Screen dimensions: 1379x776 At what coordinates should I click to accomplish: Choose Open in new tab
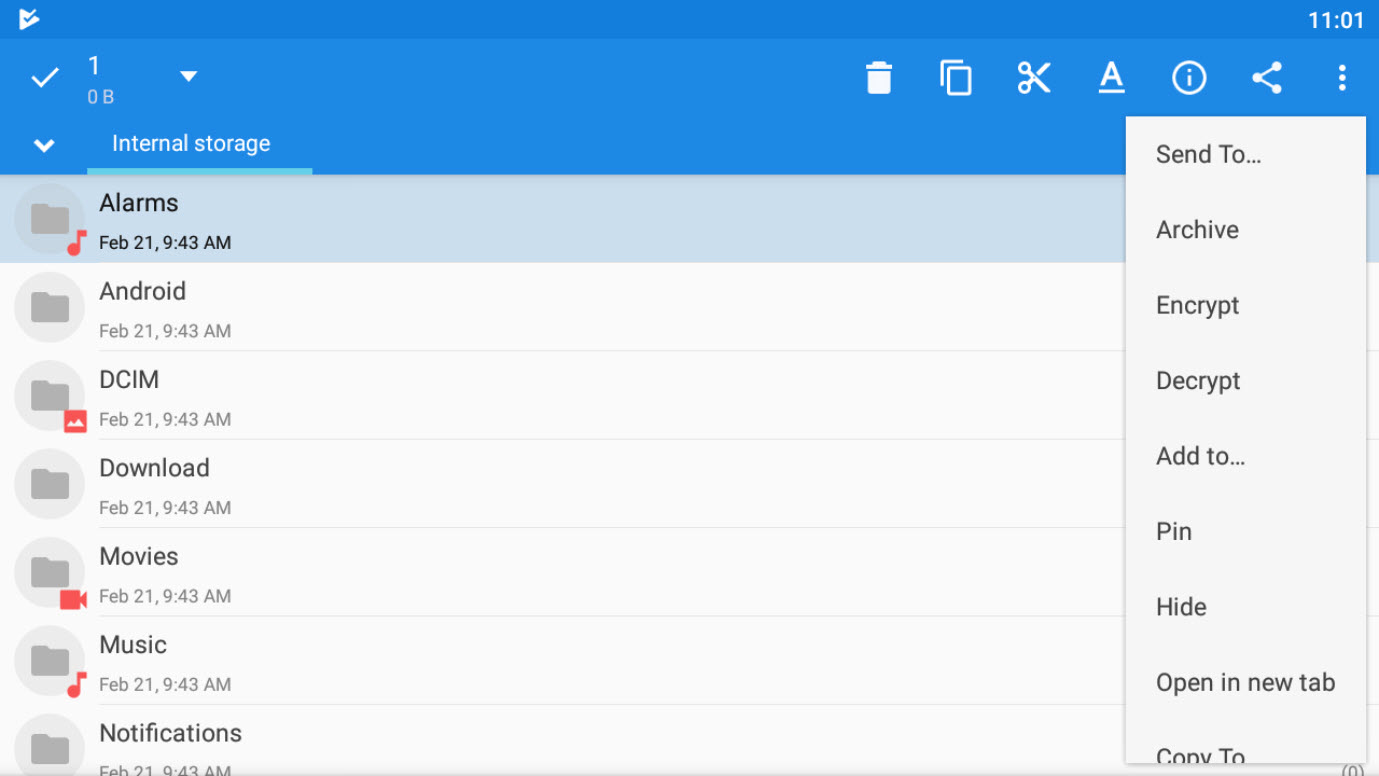(1245, 682)
